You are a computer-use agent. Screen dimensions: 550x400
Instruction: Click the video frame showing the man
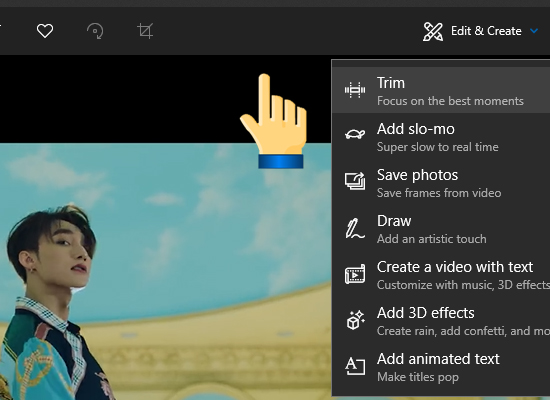tap(166, 271)
